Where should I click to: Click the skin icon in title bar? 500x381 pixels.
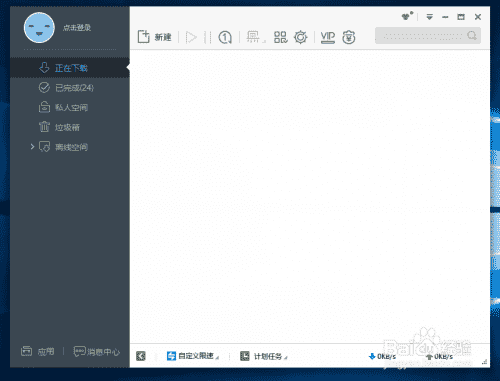(407, 16)
